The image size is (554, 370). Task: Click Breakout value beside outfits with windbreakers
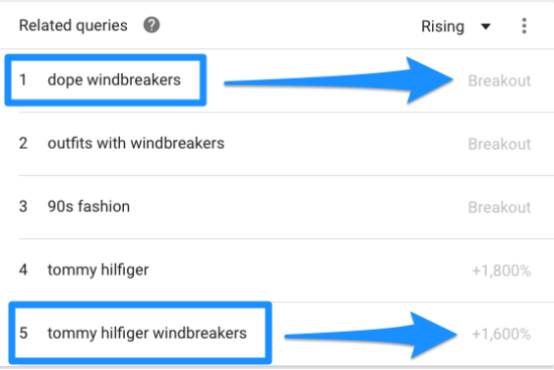click(499, 144)
